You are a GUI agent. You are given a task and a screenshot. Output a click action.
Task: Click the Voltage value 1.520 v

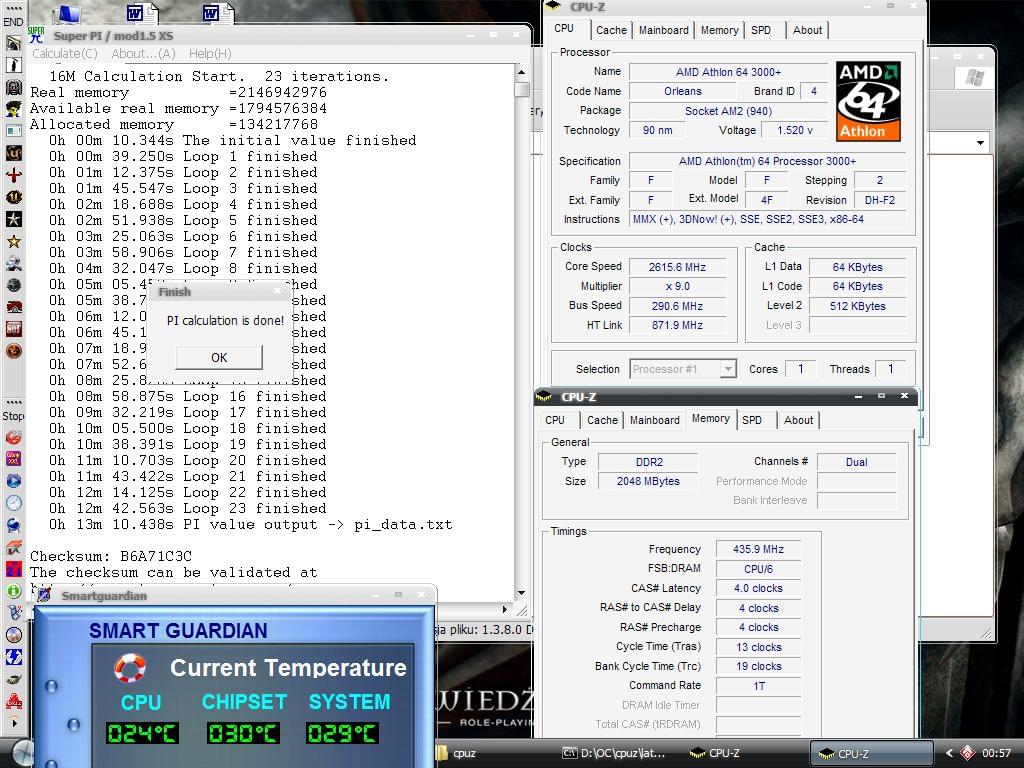pos(795,130)
